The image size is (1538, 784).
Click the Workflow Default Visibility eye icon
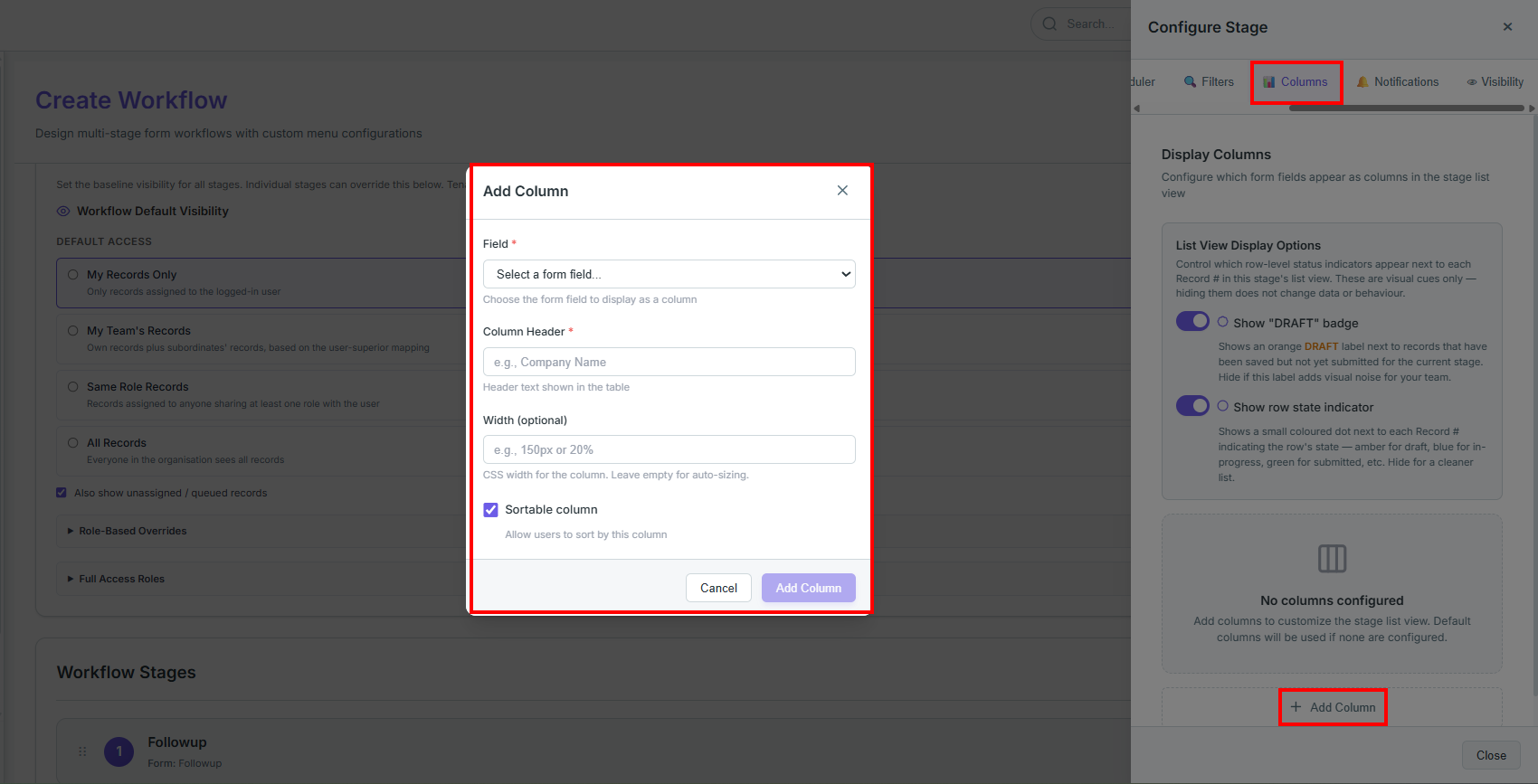point(63,211)
